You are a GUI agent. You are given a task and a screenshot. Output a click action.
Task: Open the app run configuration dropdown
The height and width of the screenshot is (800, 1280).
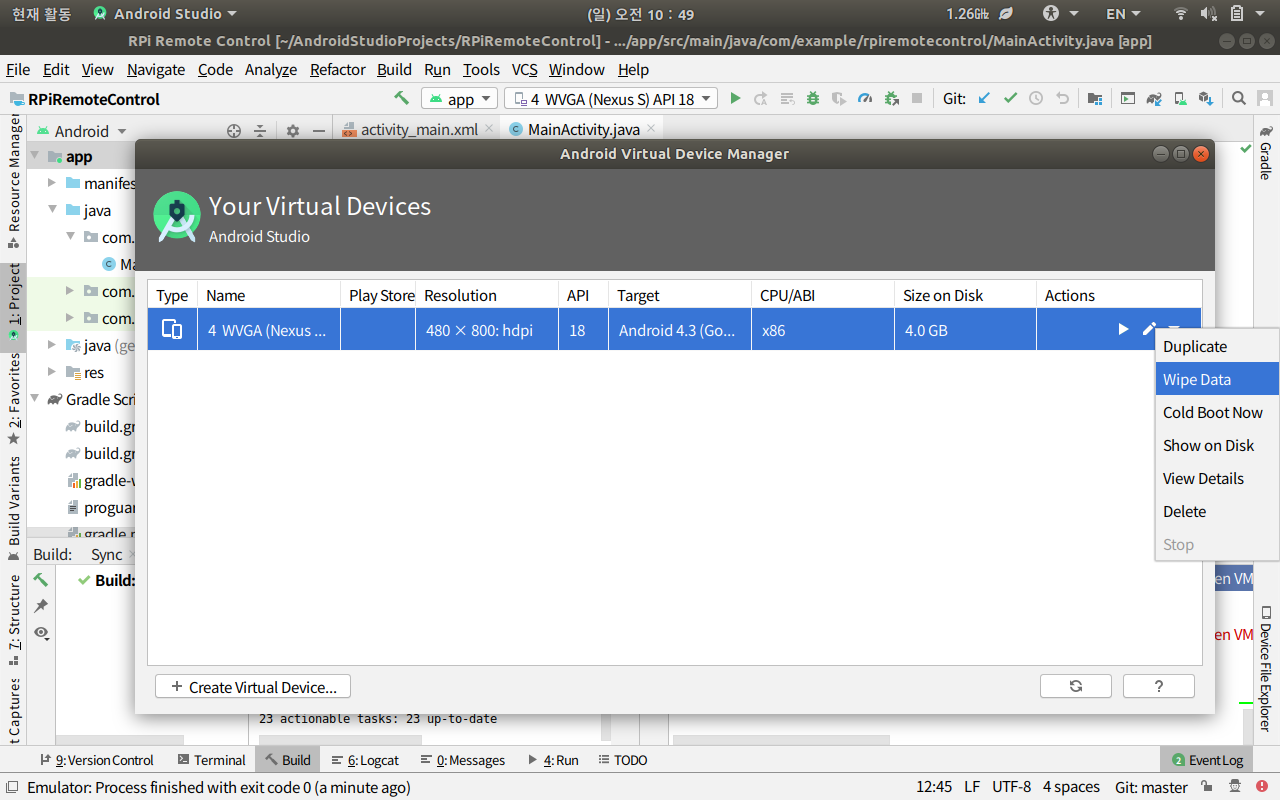(x=459, y=98)
